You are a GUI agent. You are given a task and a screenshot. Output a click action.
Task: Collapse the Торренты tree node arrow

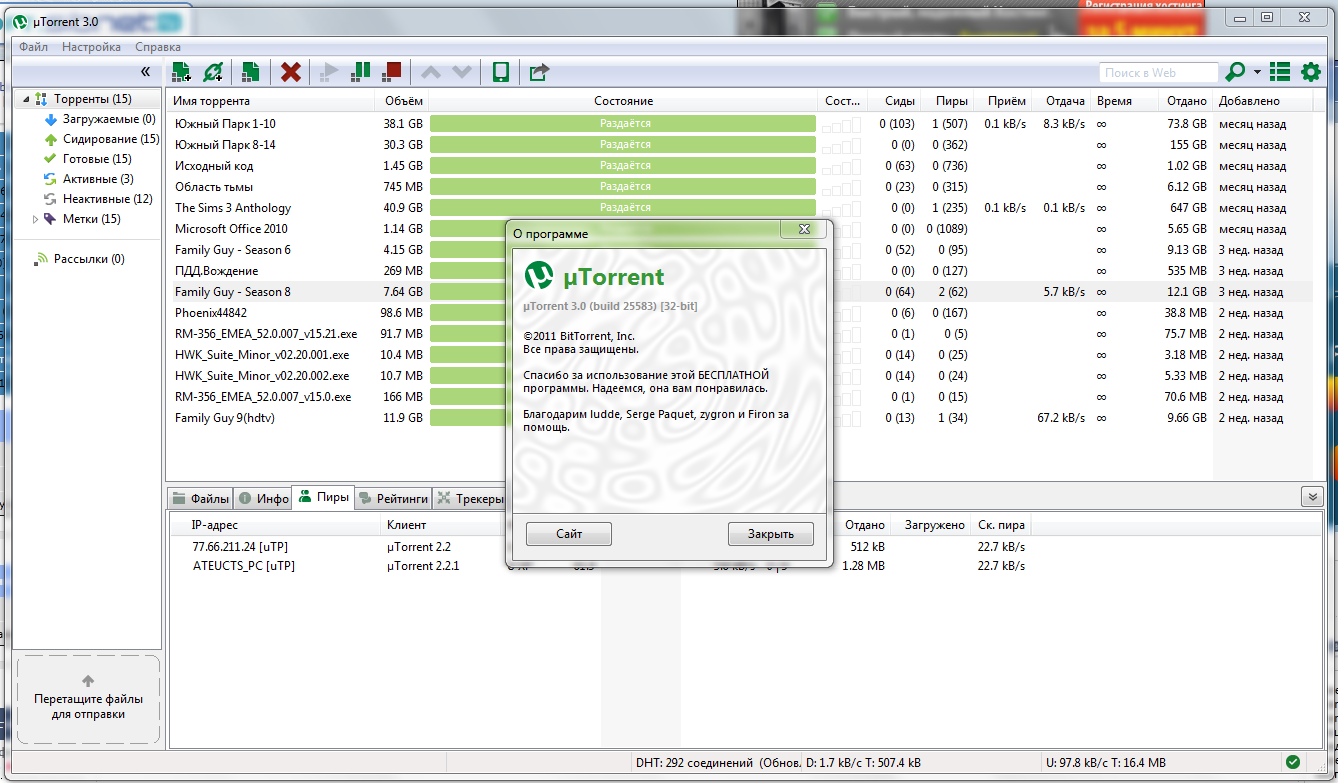24,99
